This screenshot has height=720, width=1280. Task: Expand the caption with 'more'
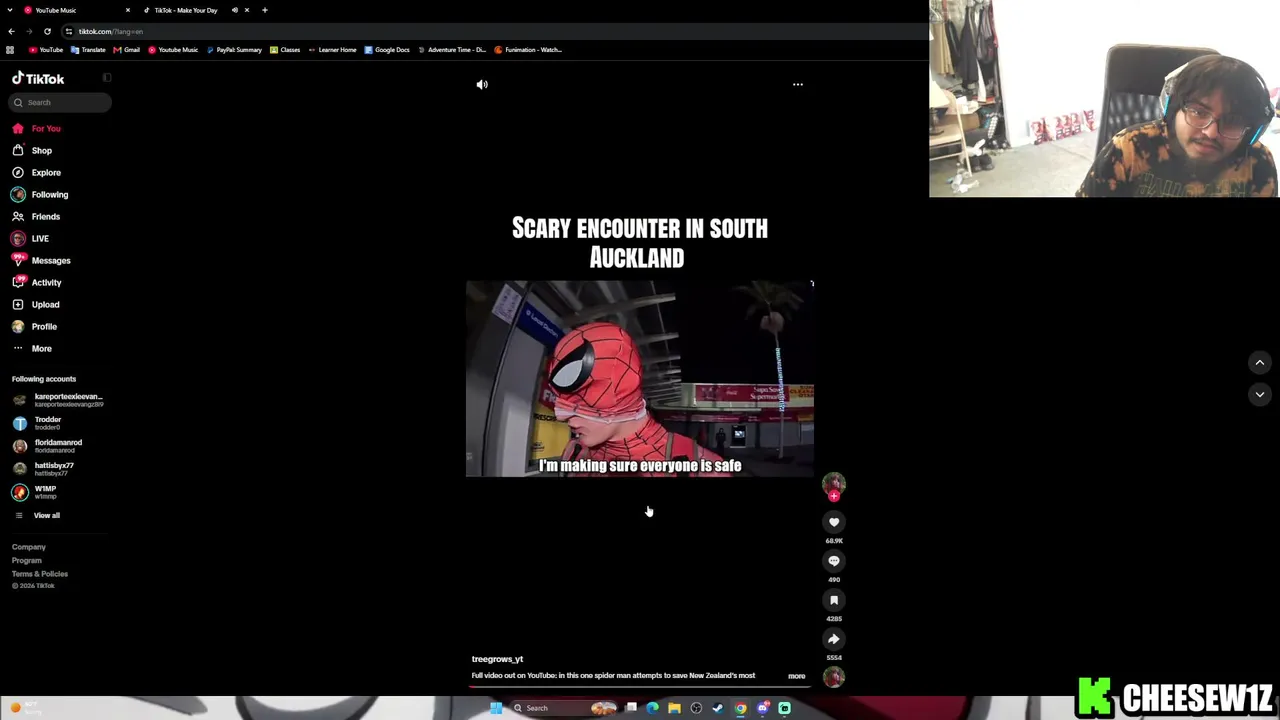point(797,676)
